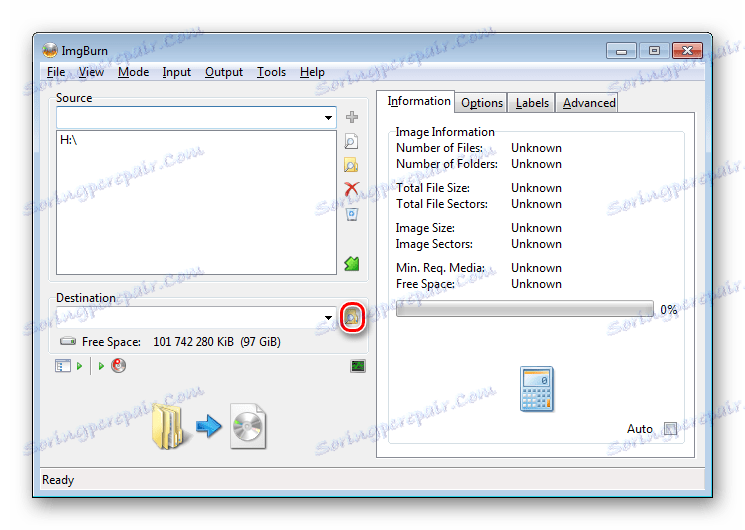Click the Ready status bar text
The width and height of the screenshot is (745, 530).
click(x=58, y=480)
